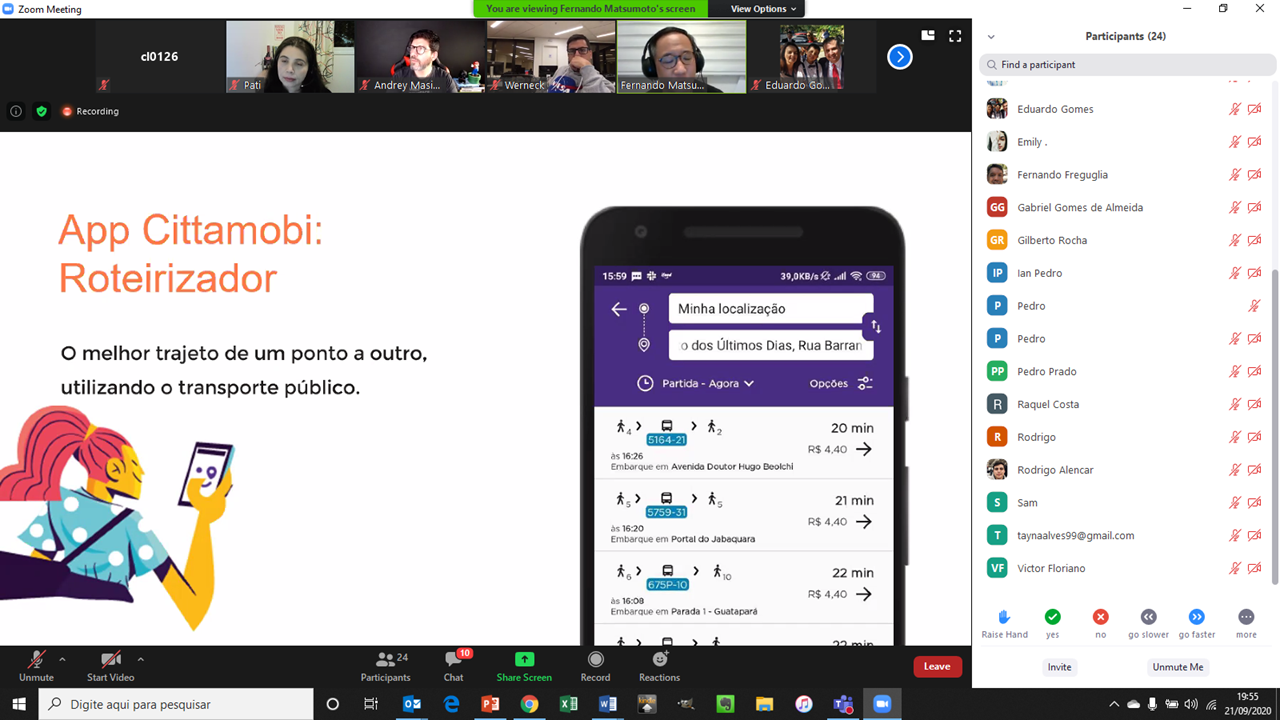This screenshot has height=720, width=1280.
Task: Open PowerPoint from taskbar
Action: tap(490, 704)
